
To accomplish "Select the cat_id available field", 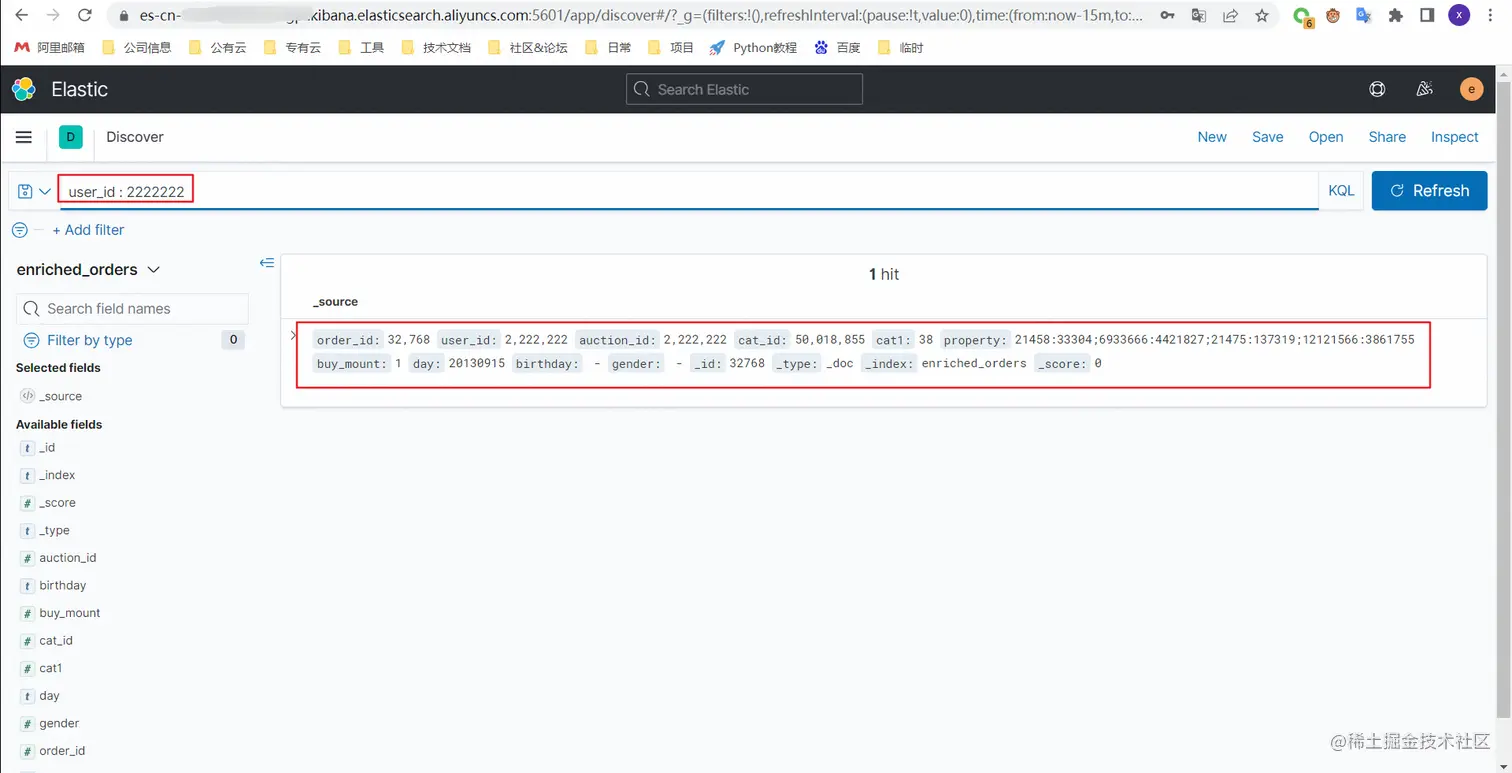I will pyautogui.click(x=55, y=640).
